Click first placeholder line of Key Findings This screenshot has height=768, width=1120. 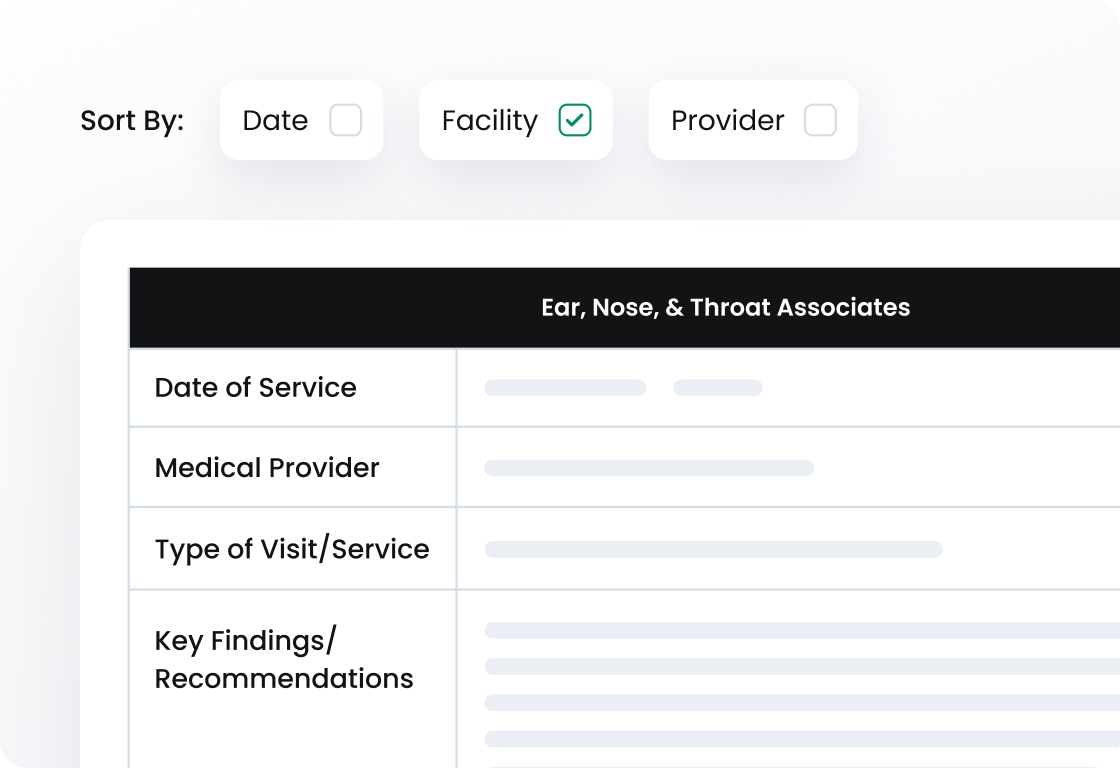pos(802,630)
